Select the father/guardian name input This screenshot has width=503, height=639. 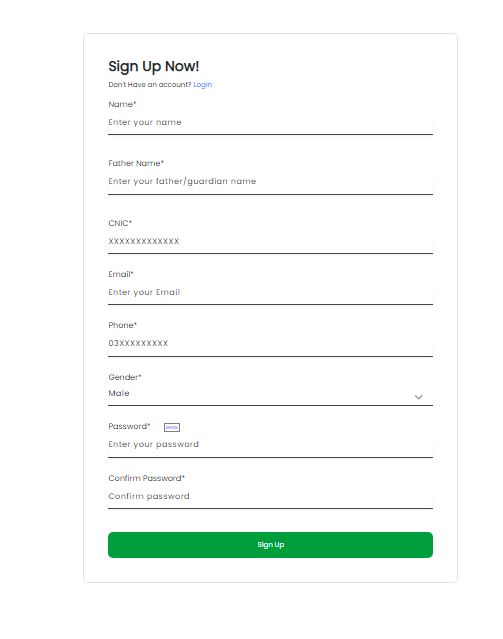(270, 182)
